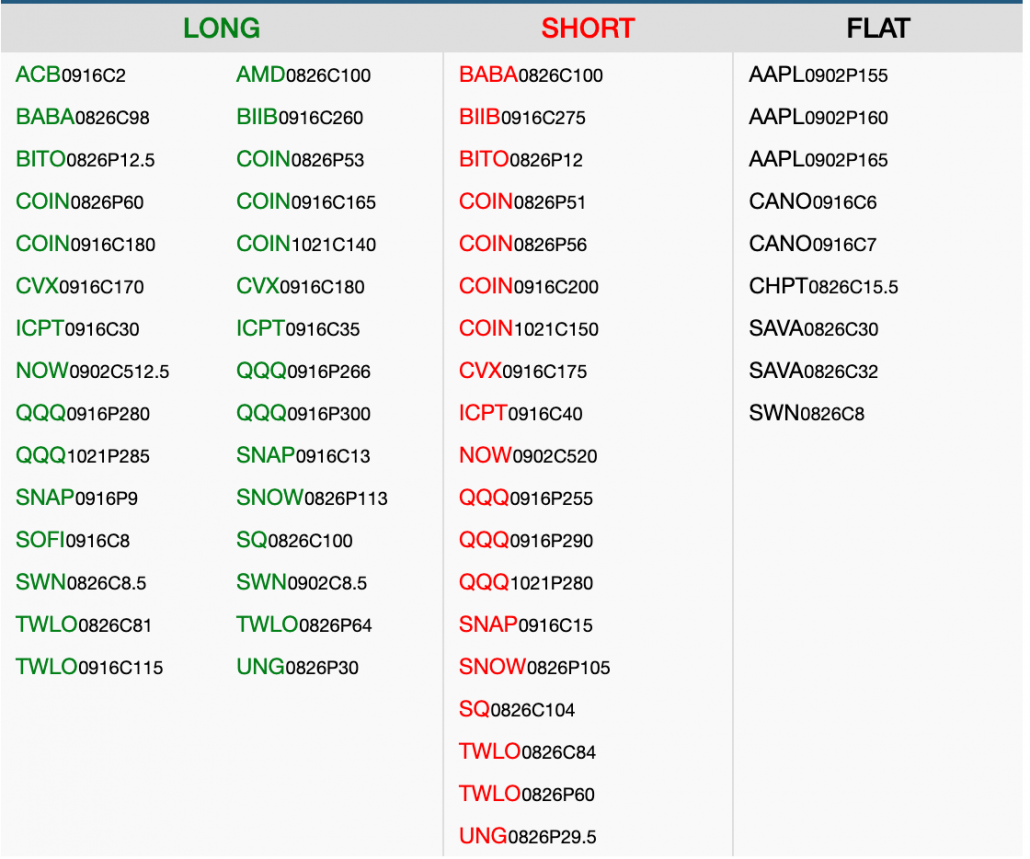Click long contract BITO0826P12.5
The height and width of the screenshot is (859, 1030).
click(x=85, y=160)
